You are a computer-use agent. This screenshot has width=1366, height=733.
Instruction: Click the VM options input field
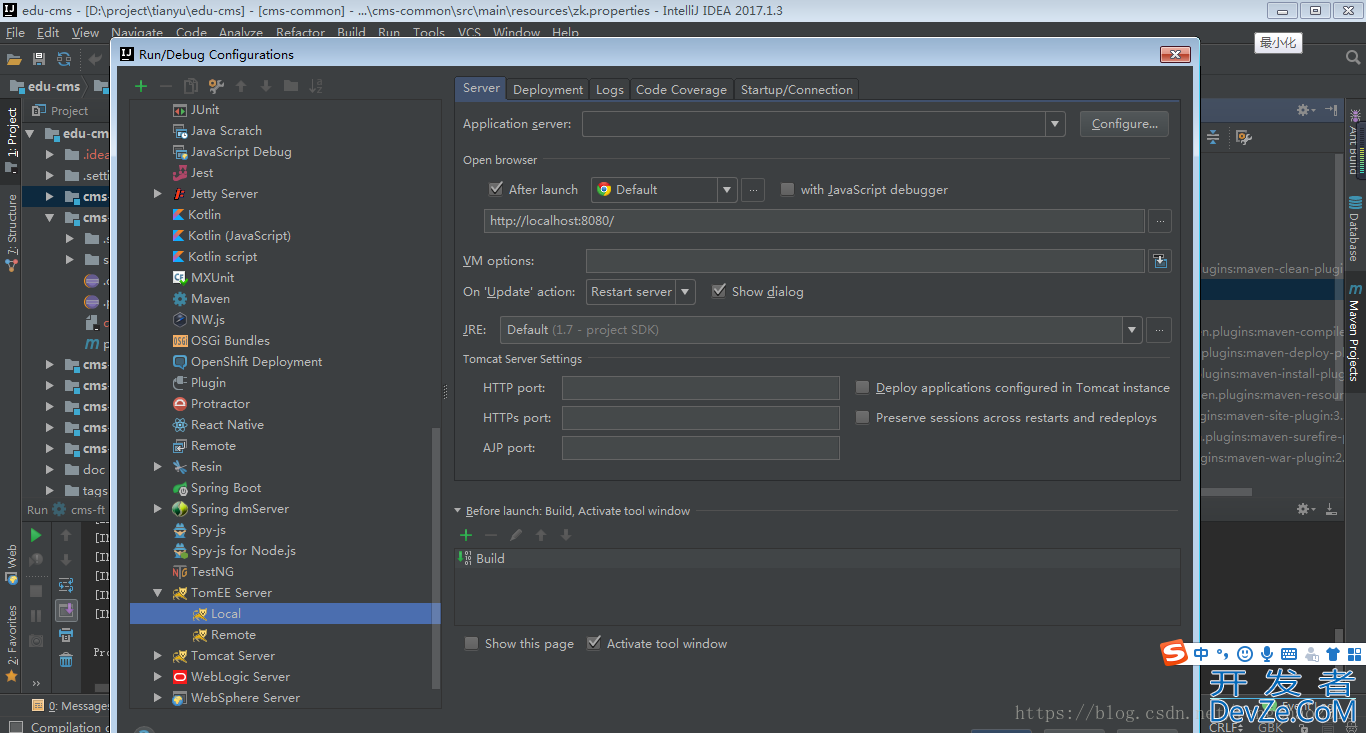(x=865, y=261)
